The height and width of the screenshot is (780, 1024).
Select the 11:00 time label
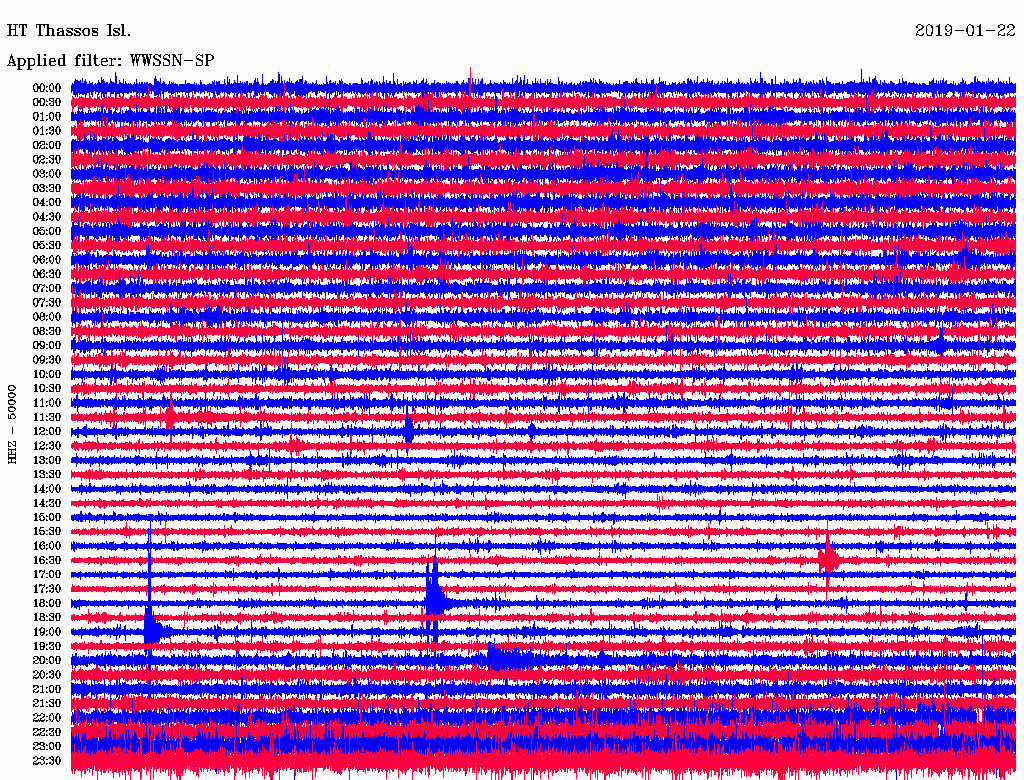click(x=47, y=402)
